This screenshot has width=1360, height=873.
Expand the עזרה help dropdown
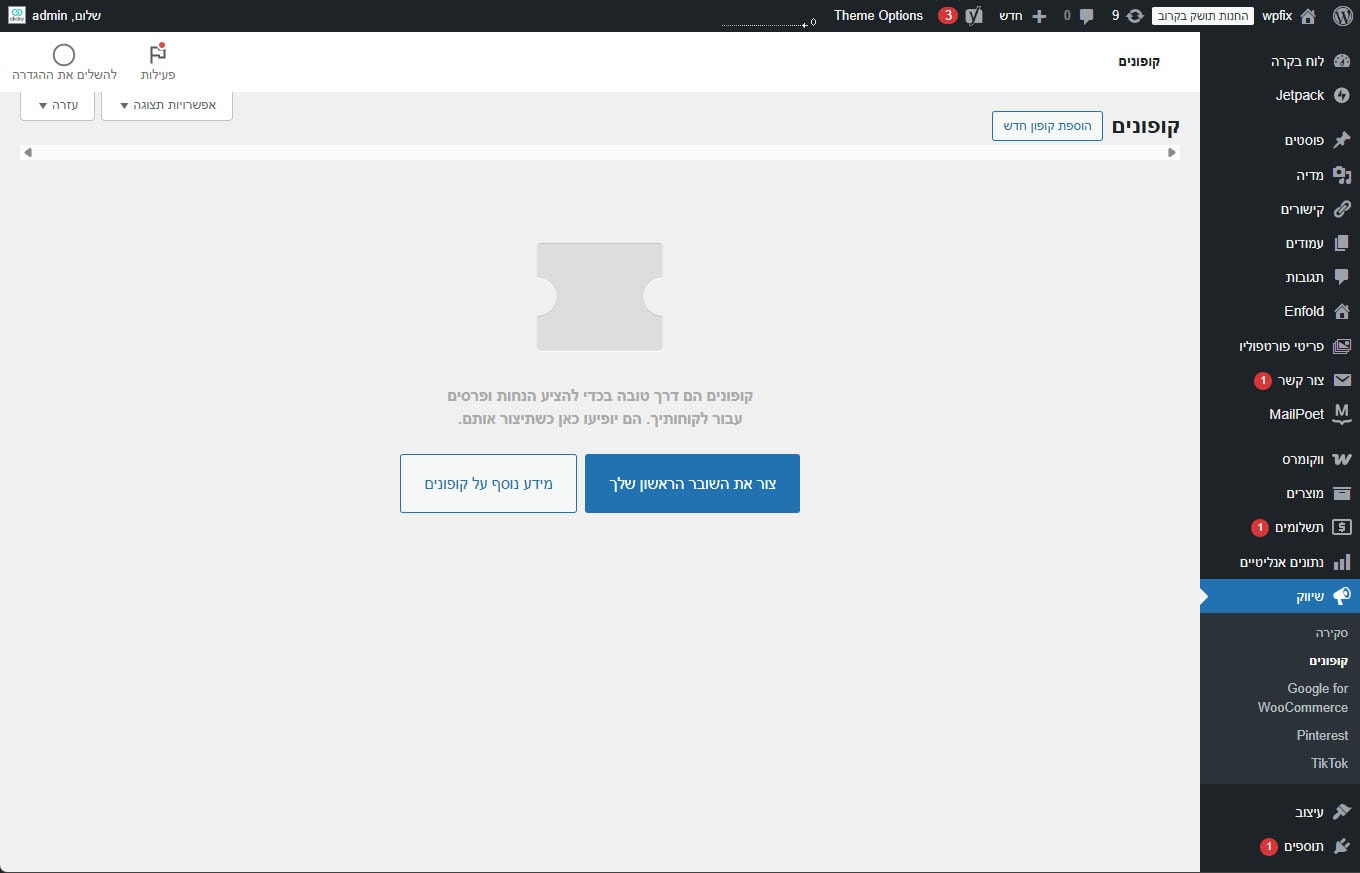(x=57, y=106)
